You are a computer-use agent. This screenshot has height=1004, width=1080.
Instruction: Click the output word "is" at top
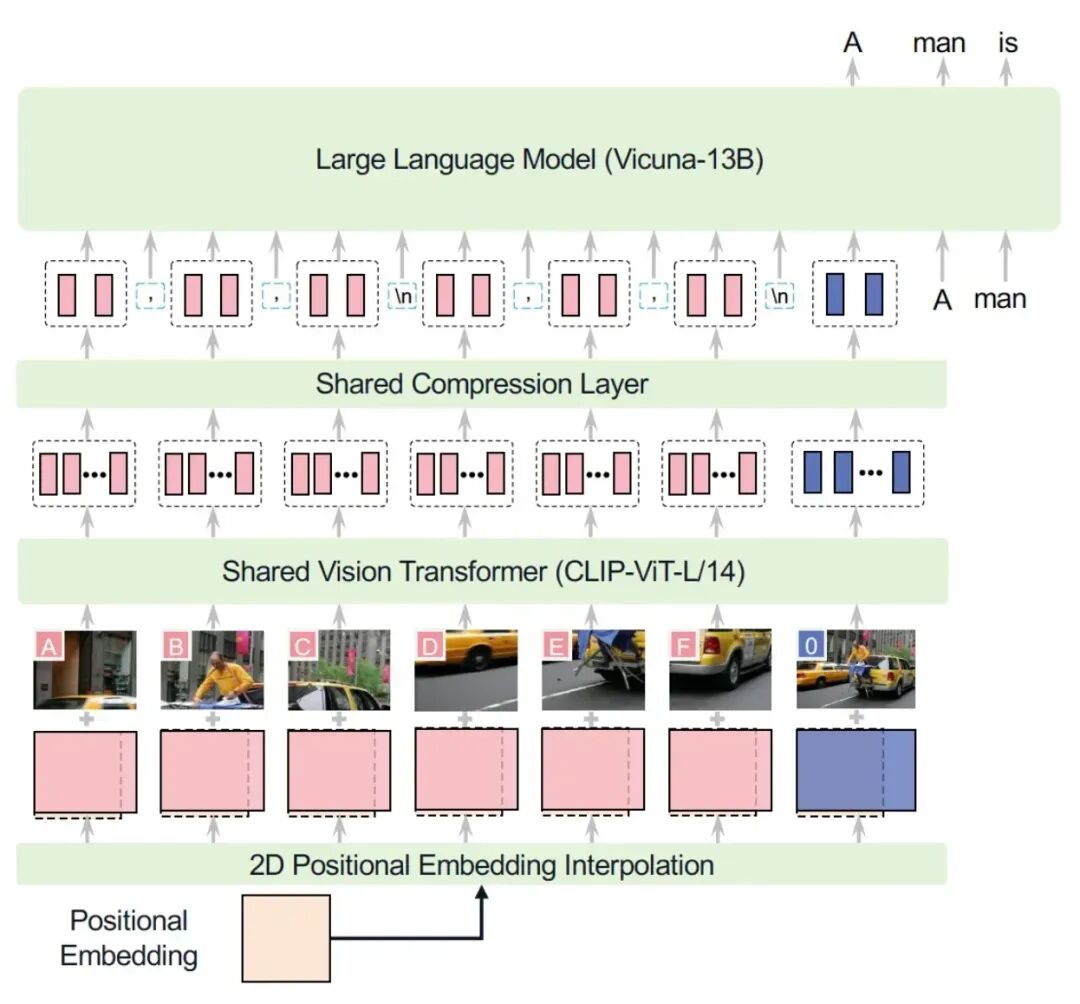tap(1008, 43)
